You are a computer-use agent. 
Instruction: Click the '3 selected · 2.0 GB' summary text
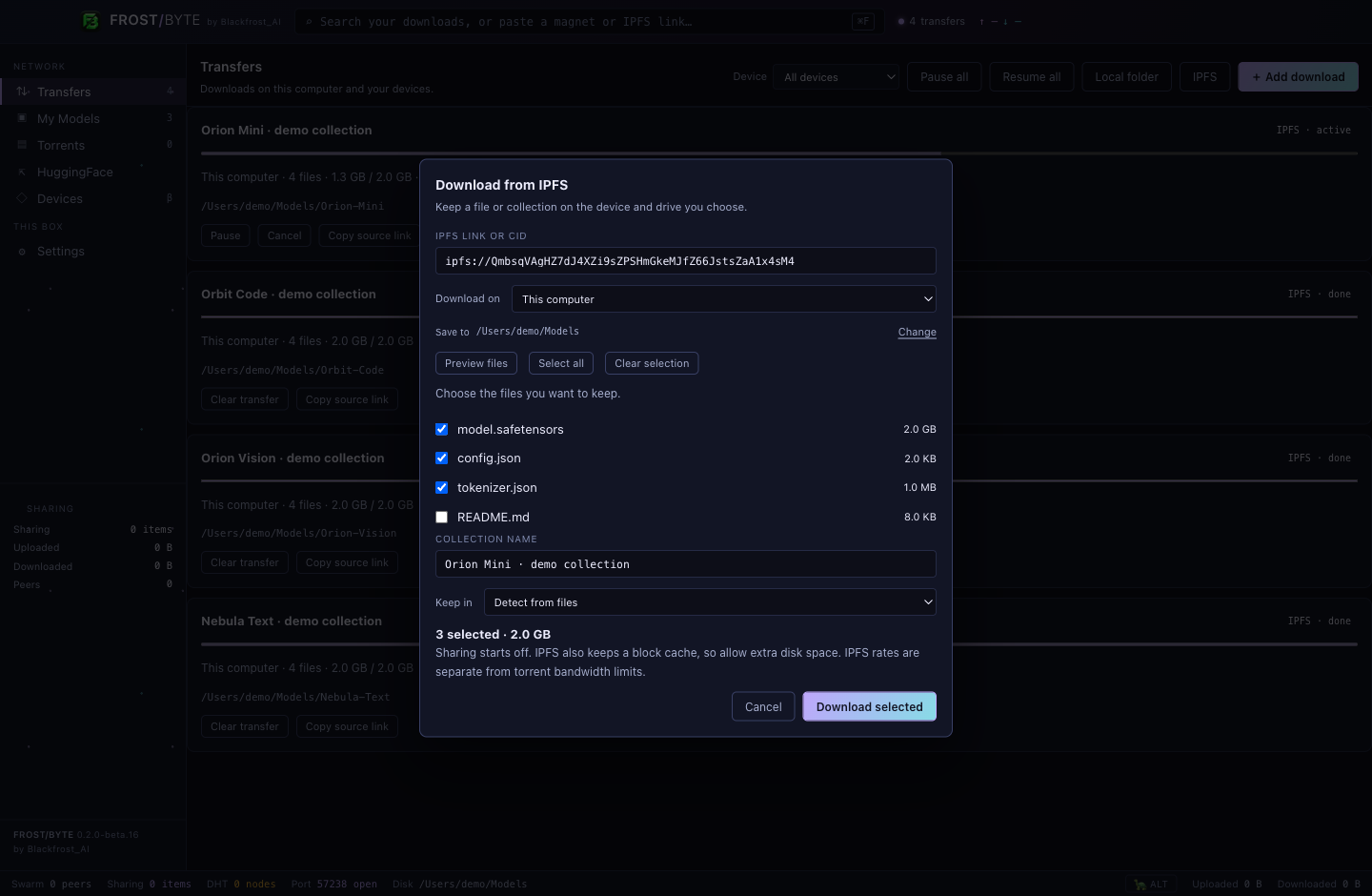494,634
